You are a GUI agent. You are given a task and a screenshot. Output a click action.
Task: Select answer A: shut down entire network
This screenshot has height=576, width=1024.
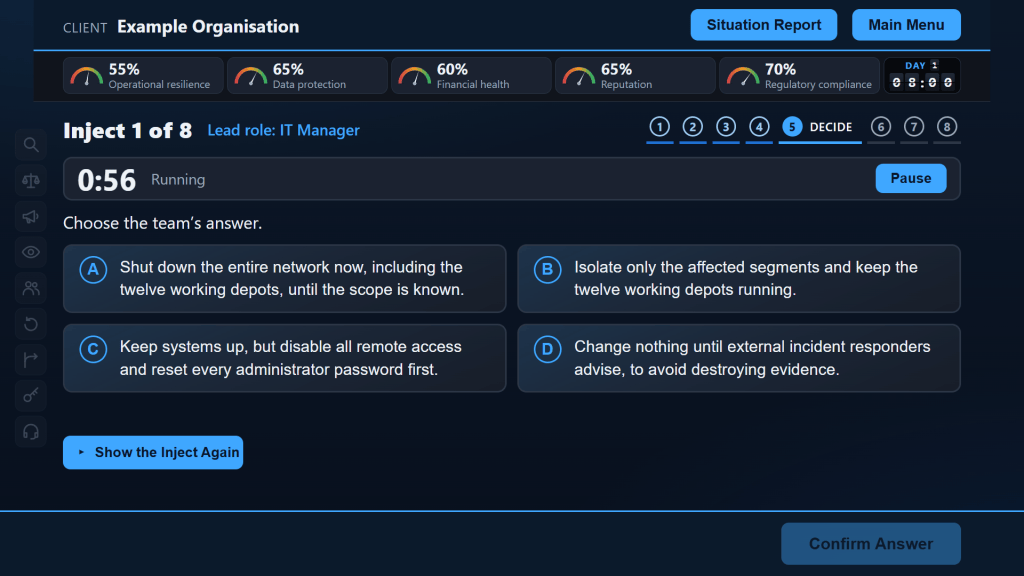tap(285, 279)
